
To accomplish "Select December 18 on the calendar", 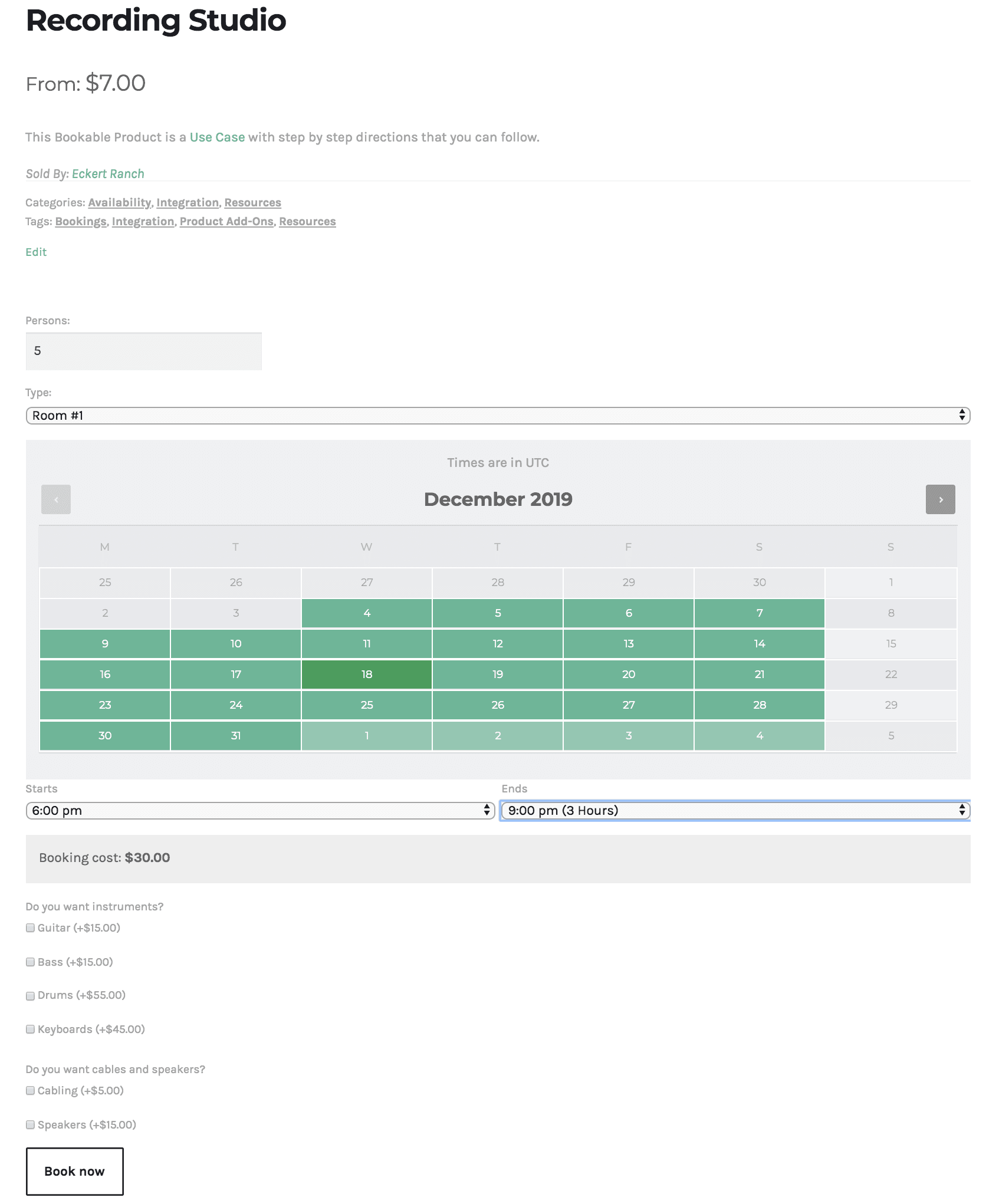I will click(x=367, y=674).
